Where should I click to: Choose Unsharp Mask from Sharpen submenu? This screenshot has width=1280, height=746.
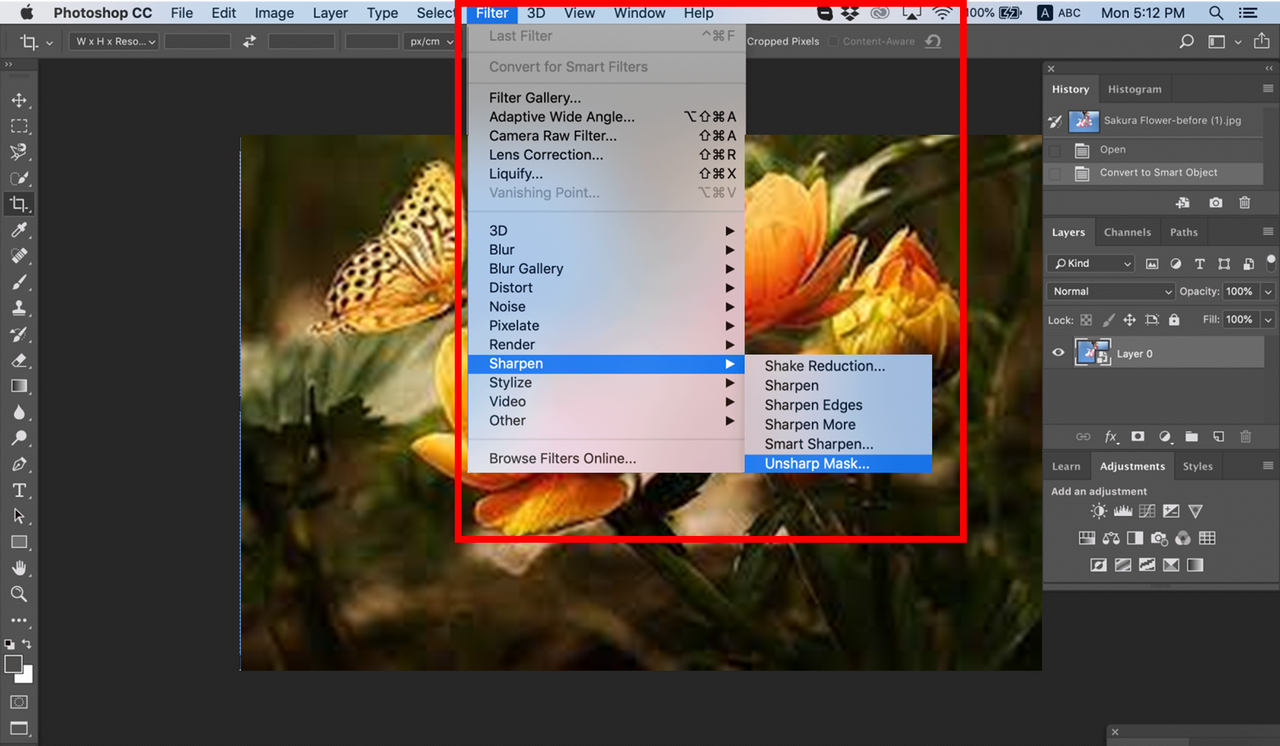(818, 463)
